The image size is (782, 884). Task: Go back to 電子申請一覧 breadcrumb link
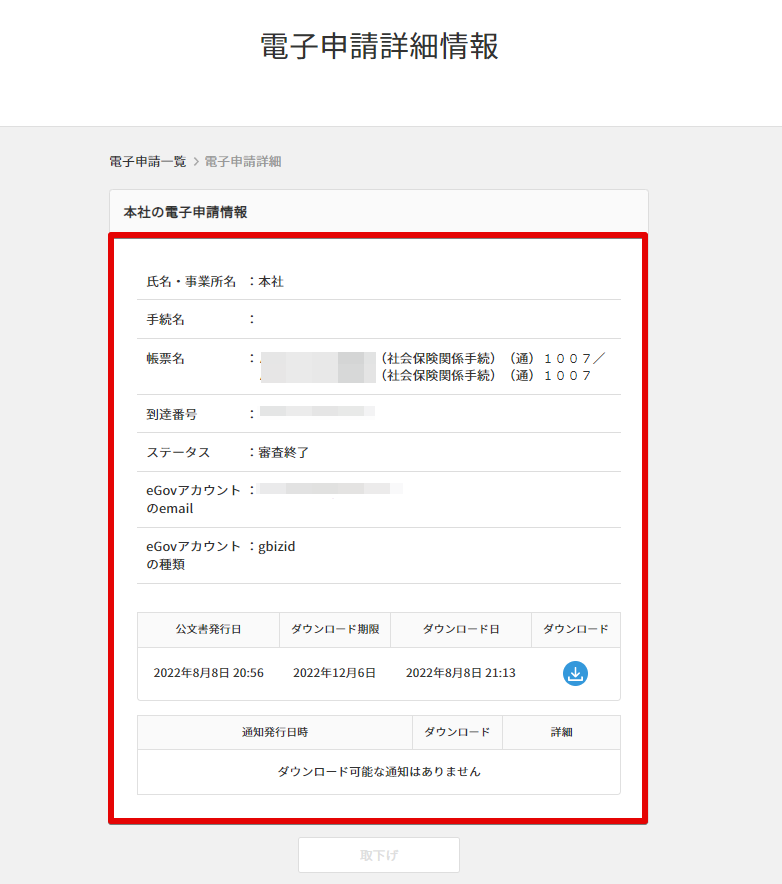click(148, 162)
